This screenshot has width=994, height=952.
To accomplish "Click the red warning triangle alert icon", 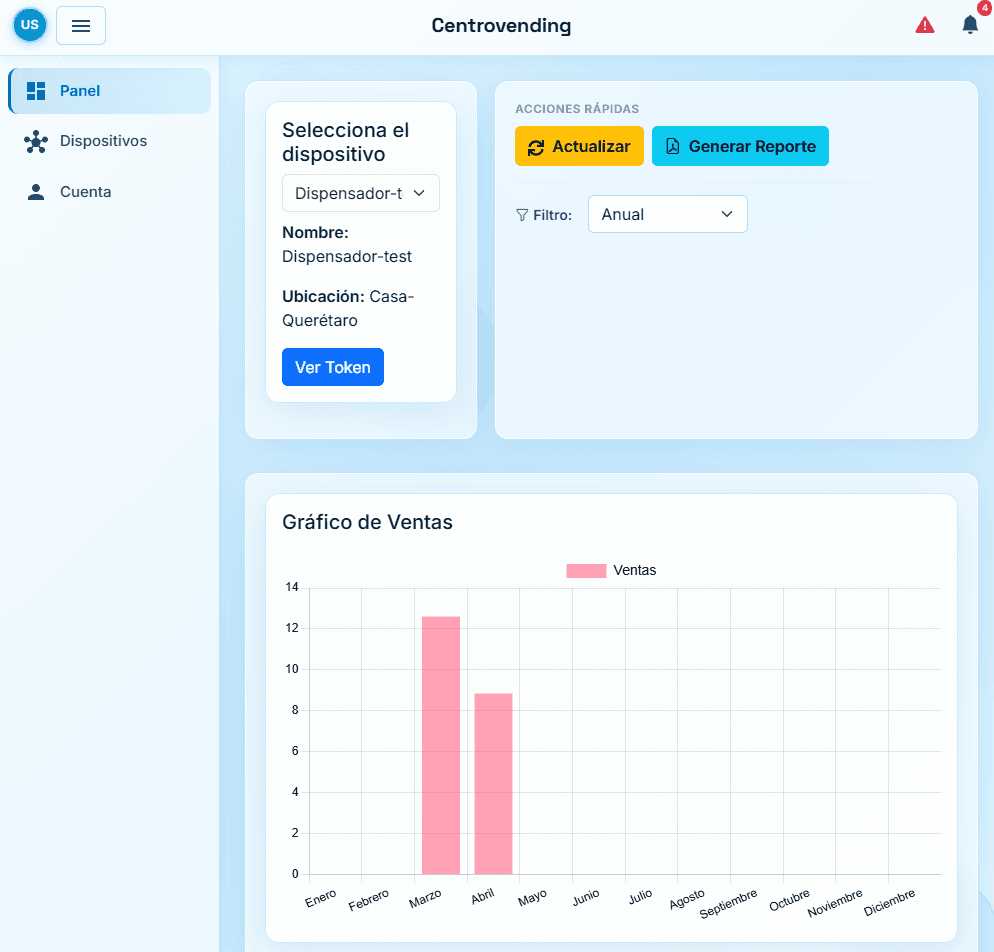I will click(x=925, y=25).
